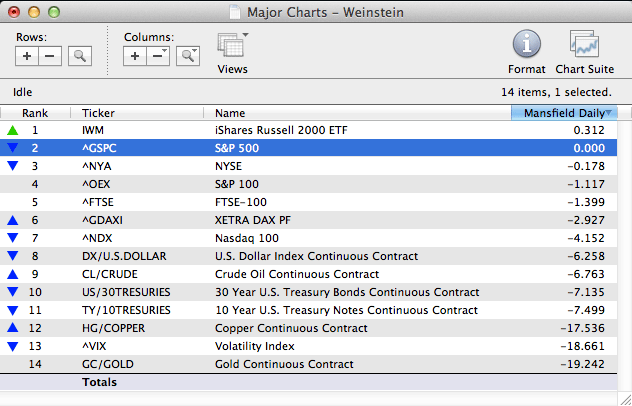This screenshot has height=406, width=632.
Task: Click blue down arrow beside ^NYA
Action: tap(12, 166)
